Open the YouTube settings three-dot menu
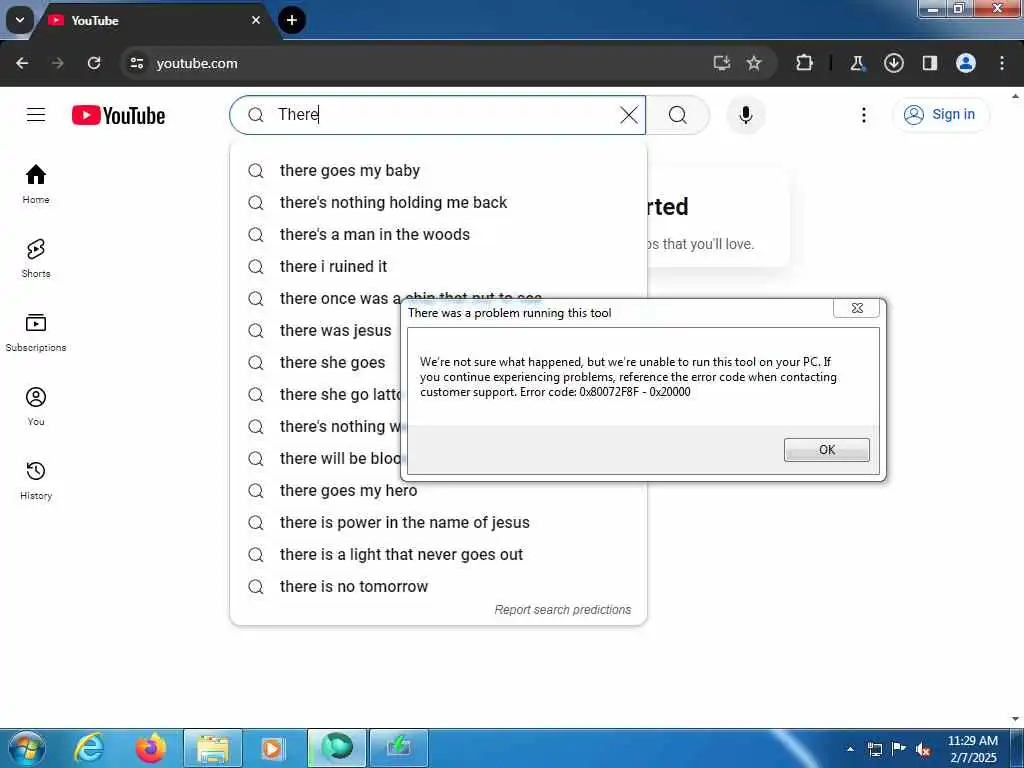 click(863, 115)
